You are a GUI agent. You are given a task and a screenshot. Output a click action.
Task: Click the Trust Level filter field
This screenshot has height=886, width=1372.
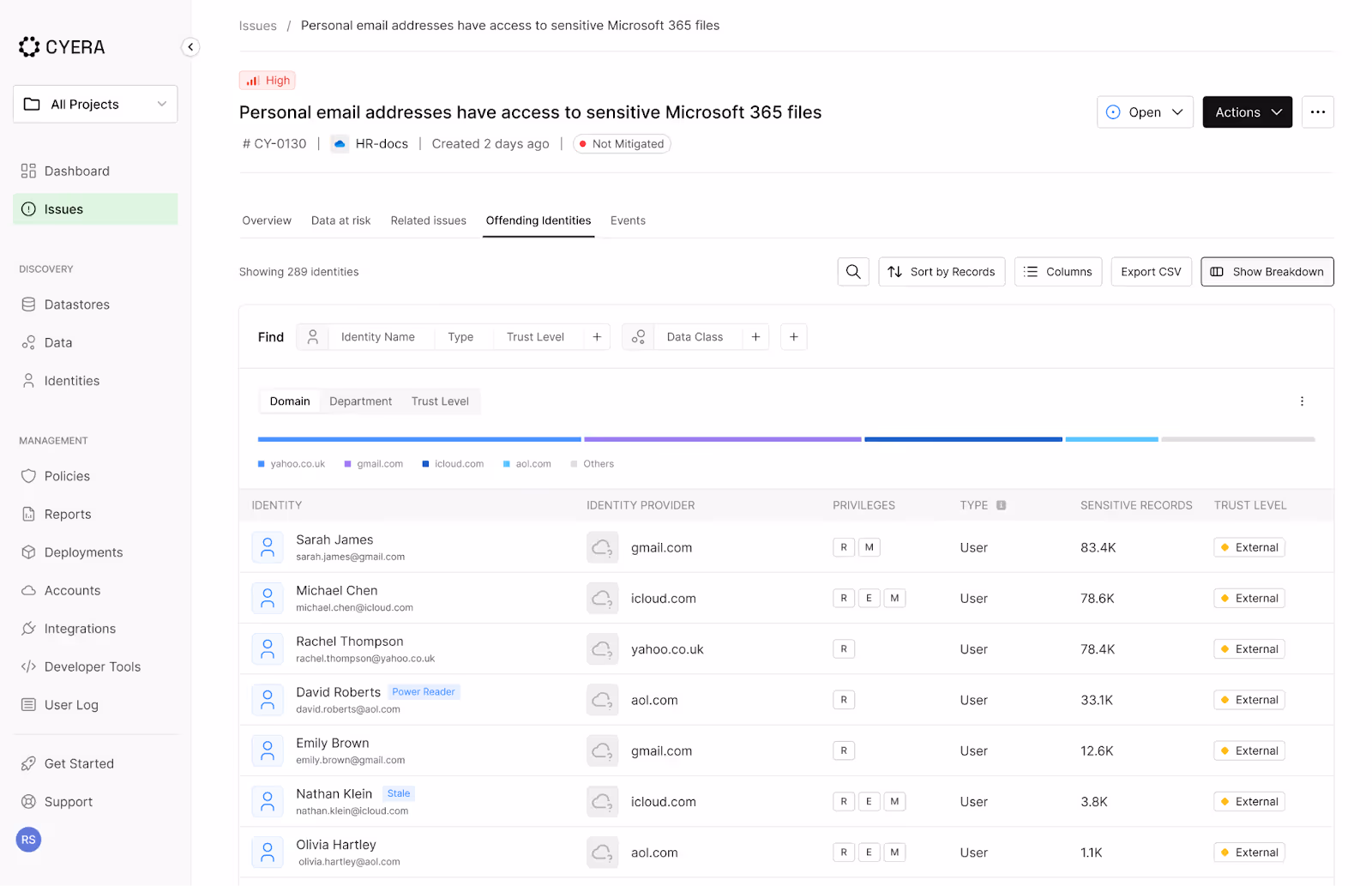point(536,337)
